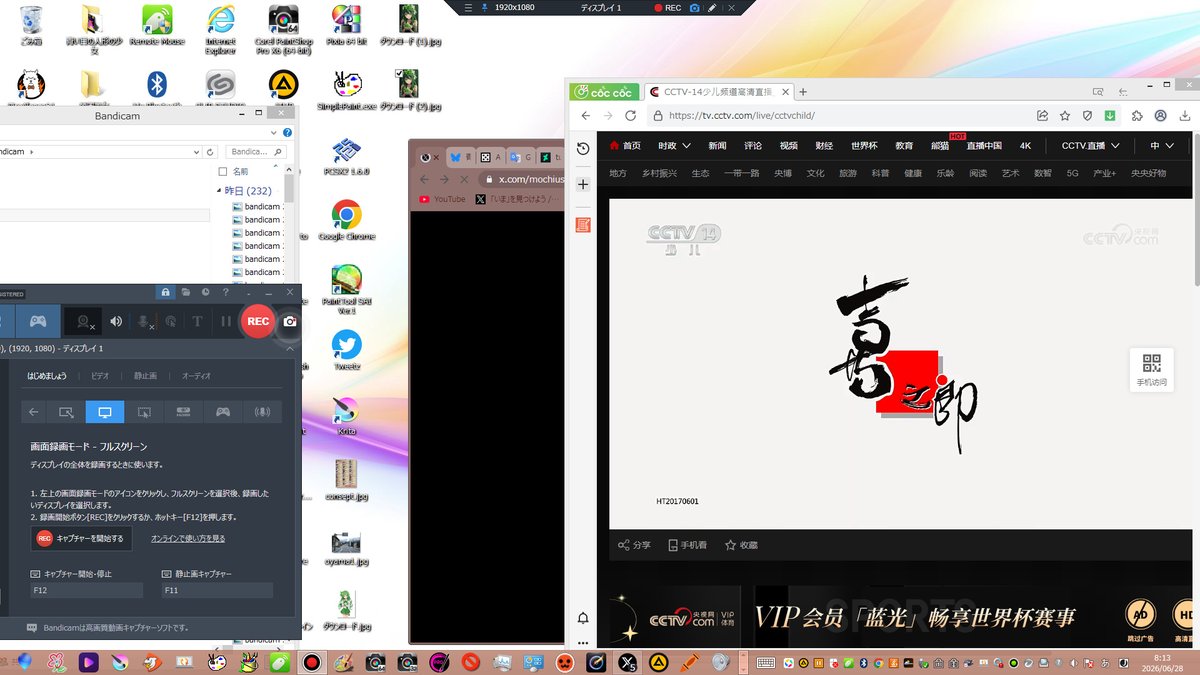This screenshot has height=675, width=1200.
Task: Open the profile icon in Cốc Cốc toolbar
Action: tap(1161, 116)
